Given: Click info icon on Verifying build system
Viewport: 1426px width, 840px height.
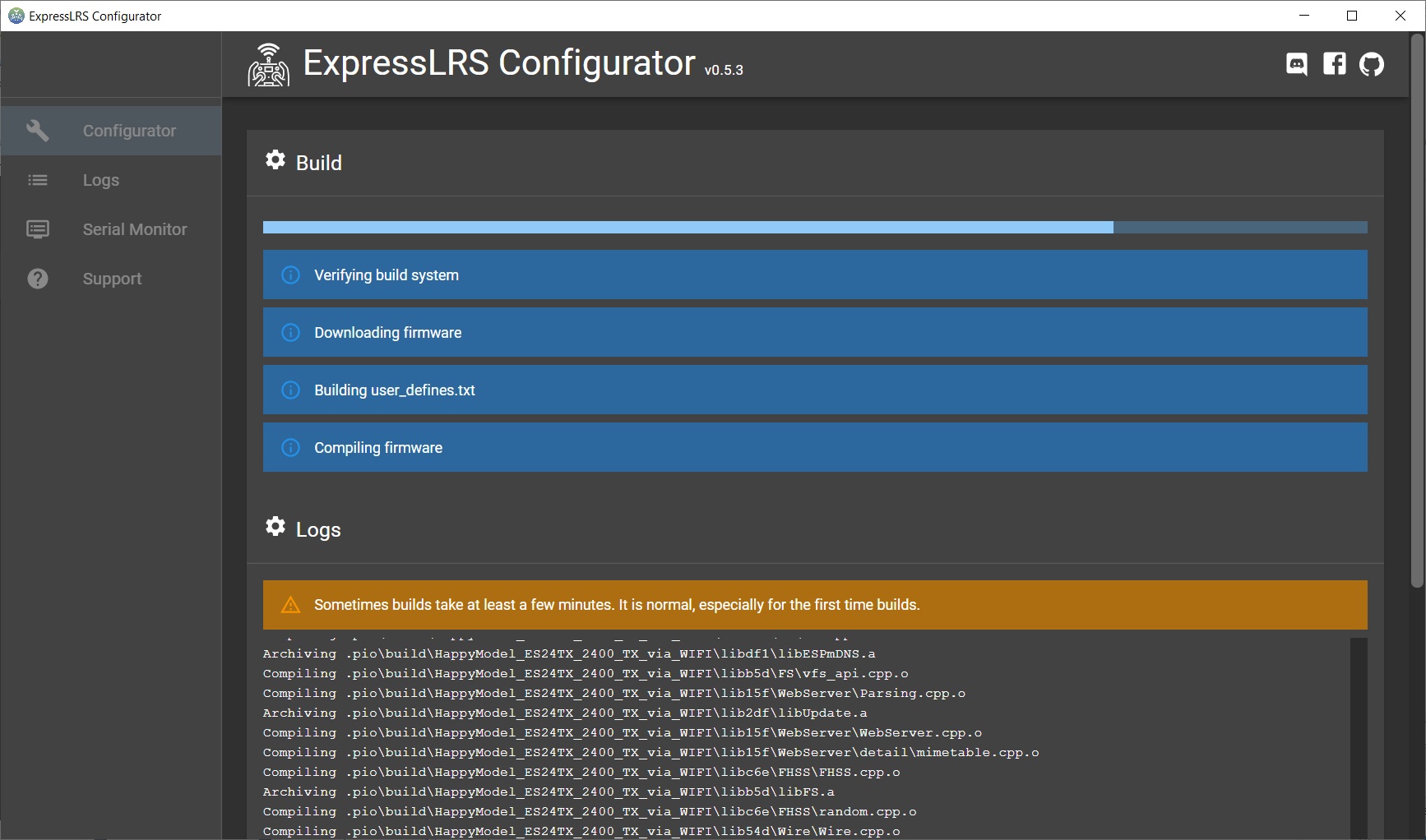Looking at the screenshot, I should point(290,275).
